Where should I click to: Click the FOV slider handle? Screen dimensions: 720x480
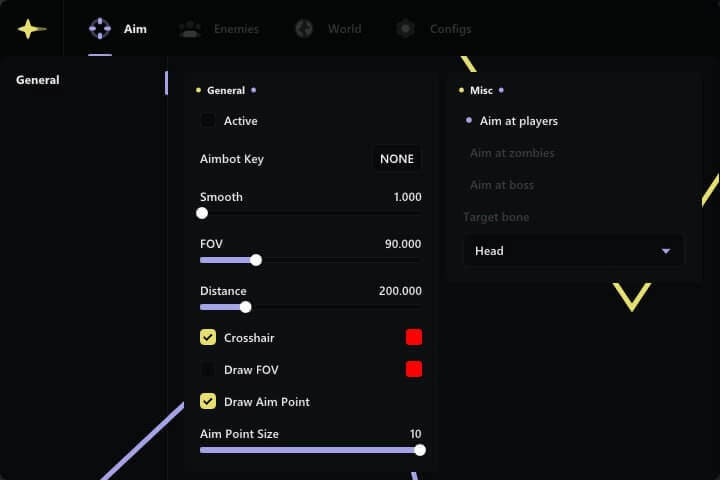point(256,260)
